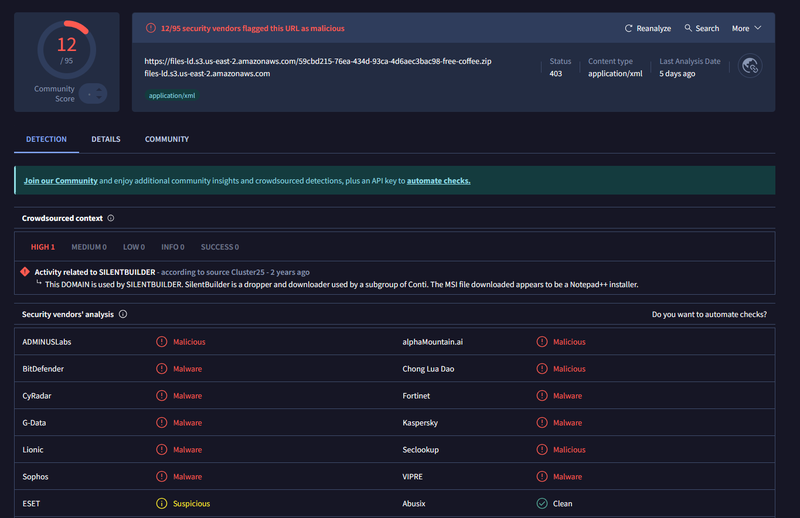The image size is (800, 518).
Task: Click the SILENTBUILDER domain description line
Action: 341,284
